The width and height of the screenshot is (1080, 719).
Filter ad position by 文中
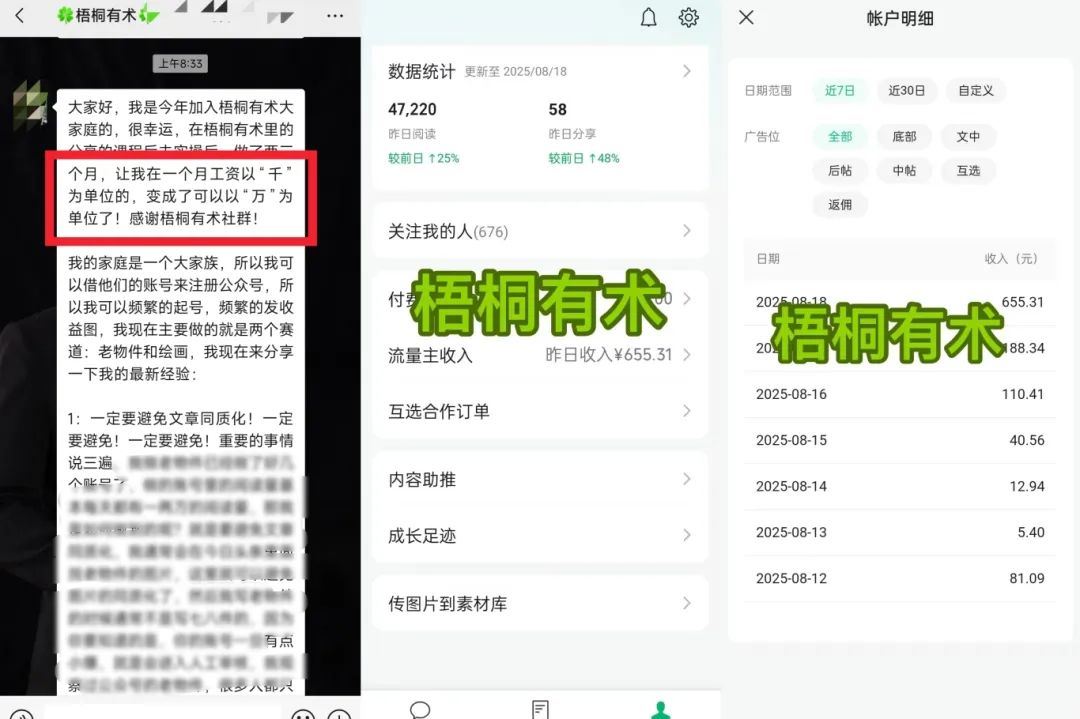(x=968, y=137)
